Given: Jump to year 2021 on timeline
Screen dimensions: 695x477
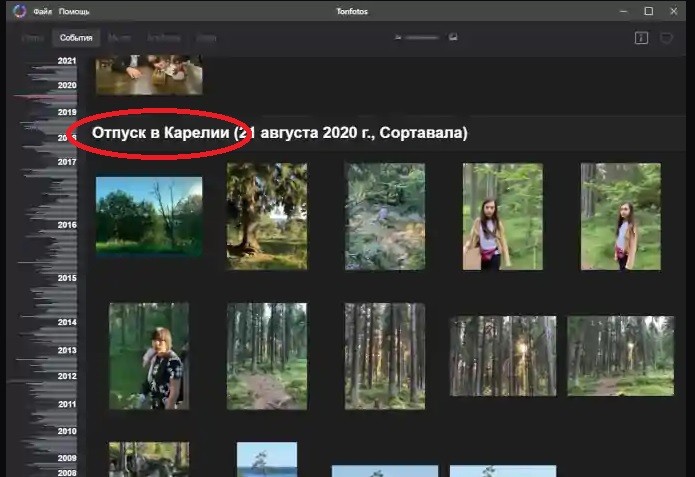Looking at the screenshot, I should point(67,61).
